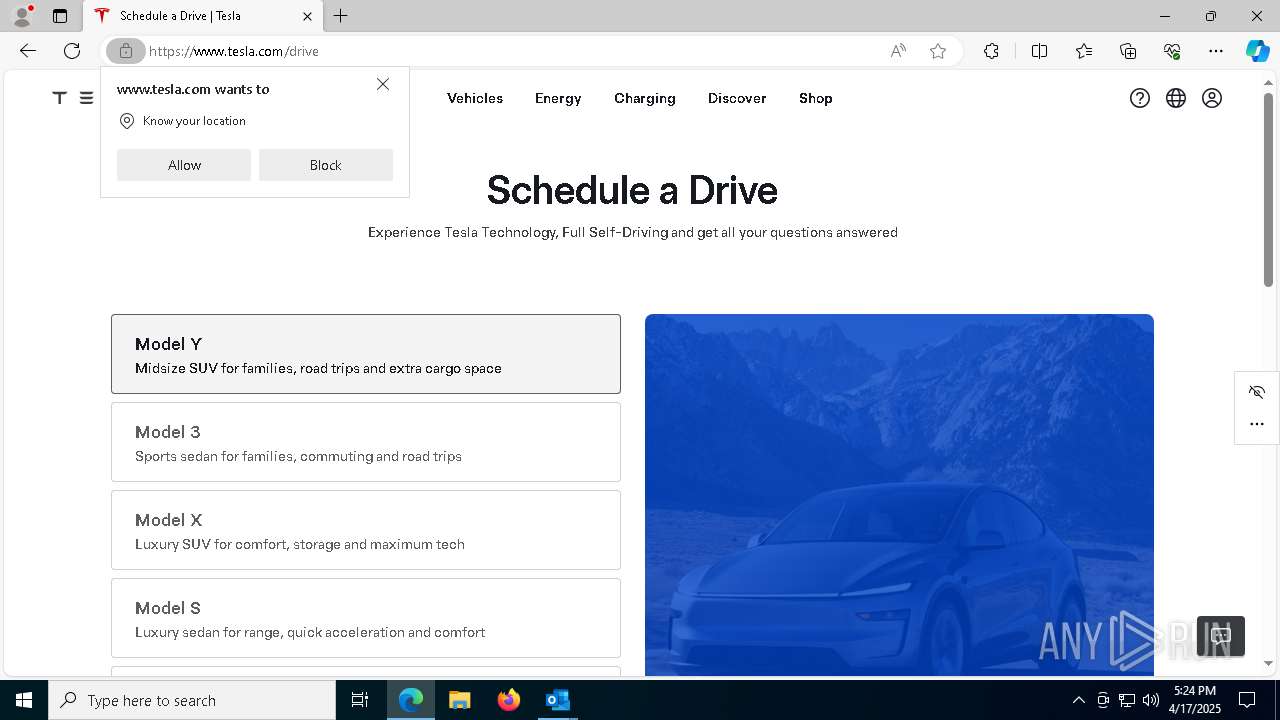Open Outlook from the taskbar

click(557, 700)
